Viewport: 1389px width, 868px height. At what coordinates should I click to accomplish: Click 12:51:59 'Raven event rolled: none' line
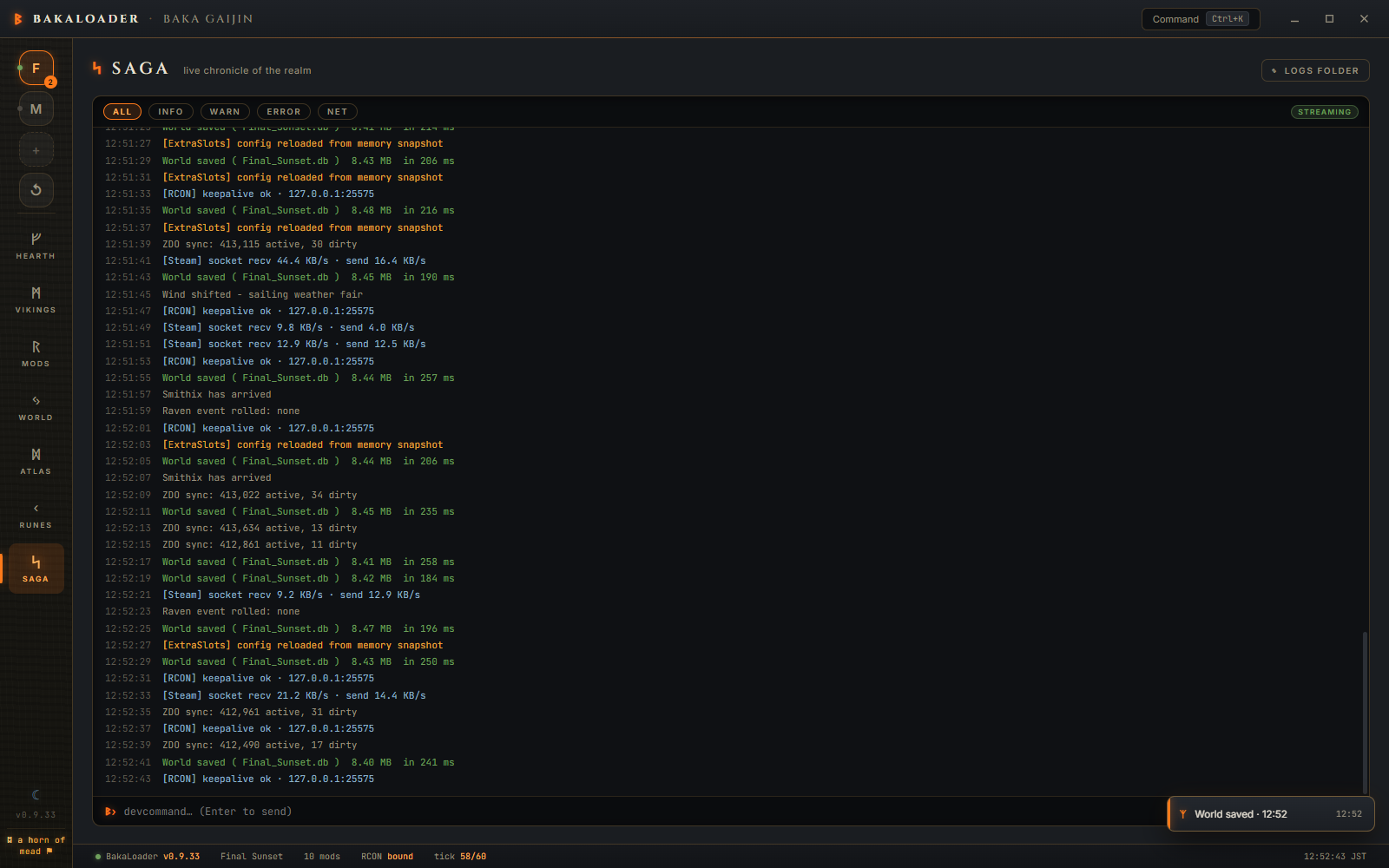click(x=231, y=411)
